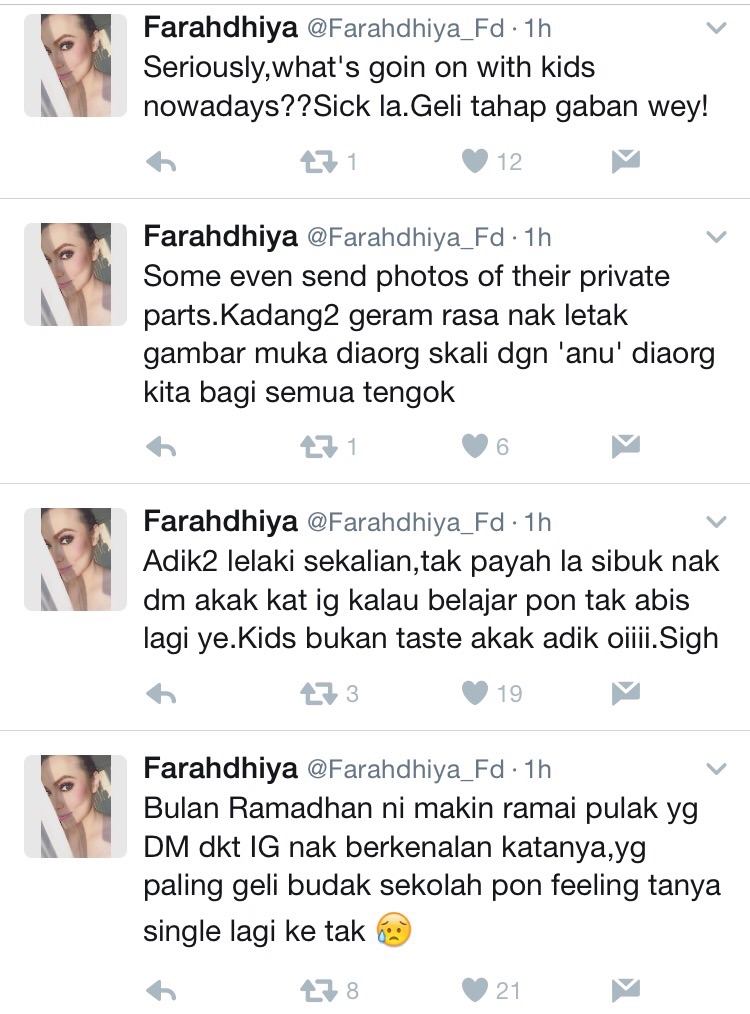Viewport: 750px width, 1014px height.
Task: Share 'Some even send photos' tweet via message
Action: click(x=625, y=446)
